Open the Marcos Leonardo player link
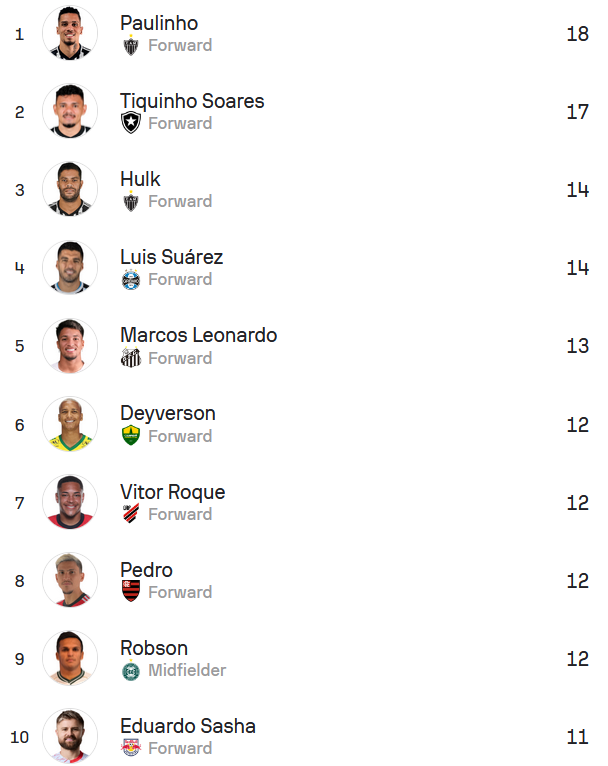The height and width of the screenshot is (766, 608). [x=198, y=336]
